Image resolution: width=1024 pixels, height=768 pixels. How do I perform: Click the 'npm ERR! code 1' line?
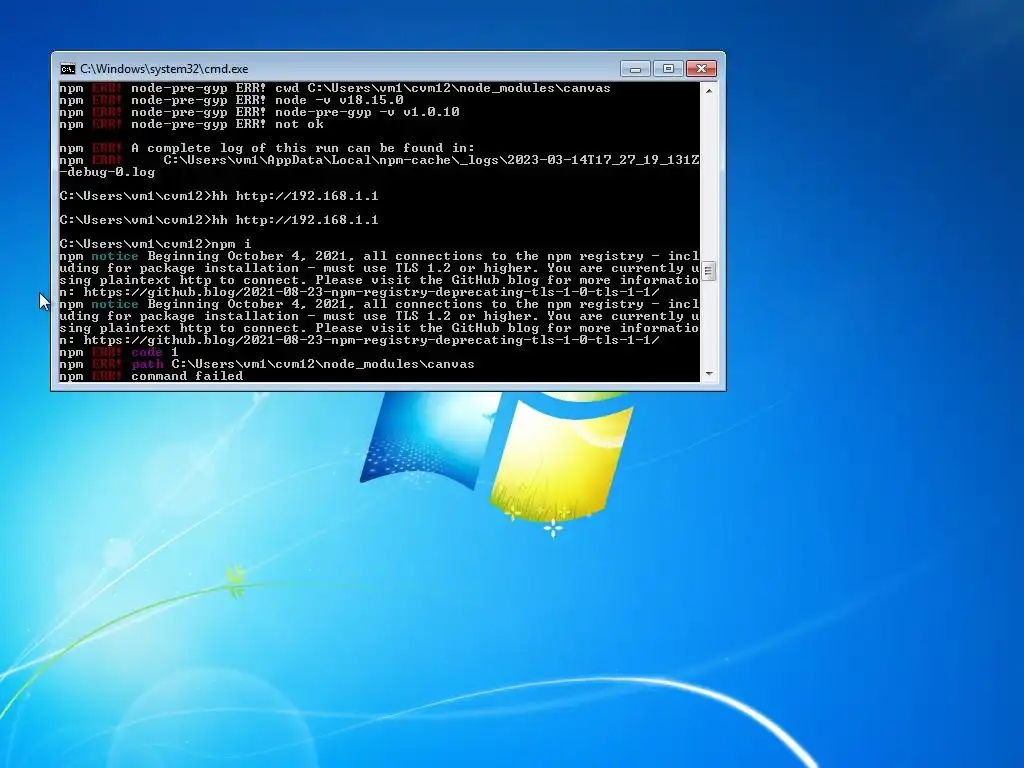pos(119,352)
